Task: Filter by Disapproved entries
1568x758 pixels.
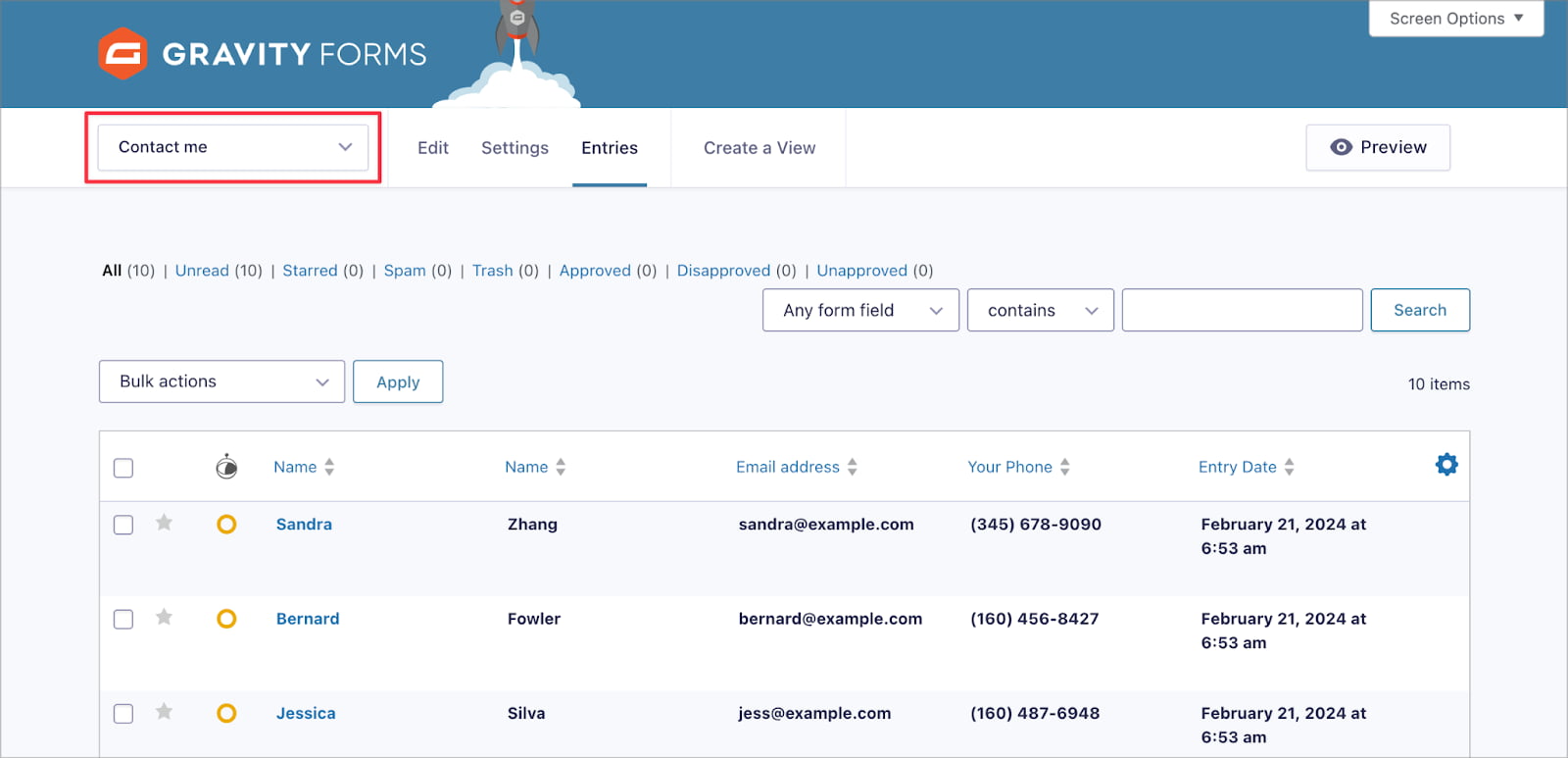Action: 723,271
